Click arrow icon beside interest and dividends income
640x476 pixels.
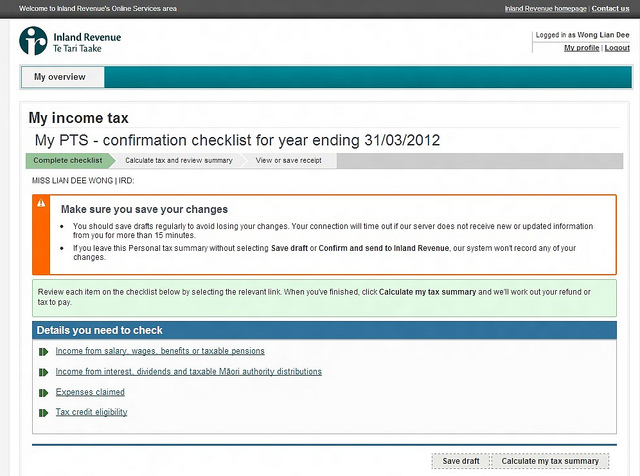43,372
